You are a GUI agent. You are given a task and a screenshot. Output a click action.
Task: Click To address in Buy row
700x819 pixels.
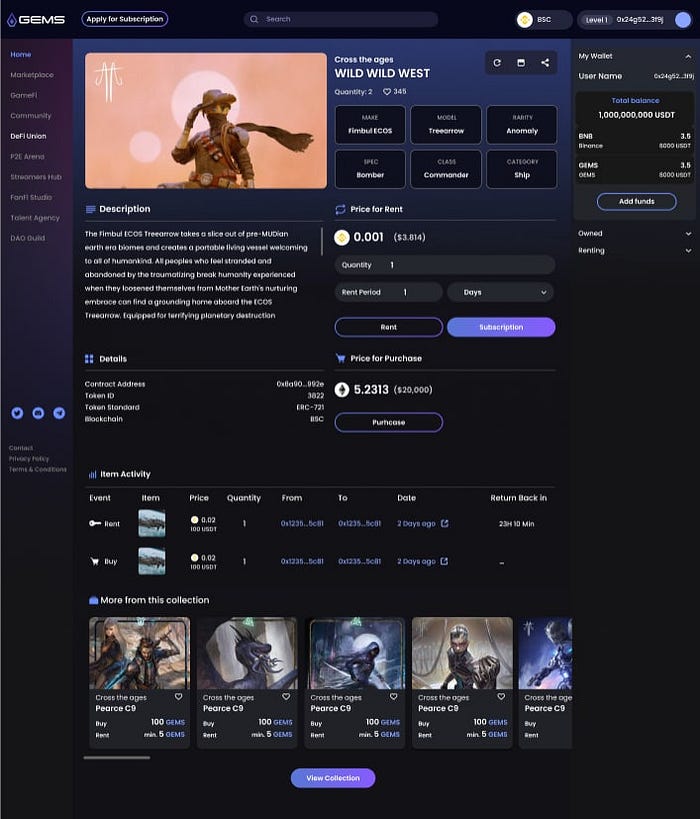point(359,561)
